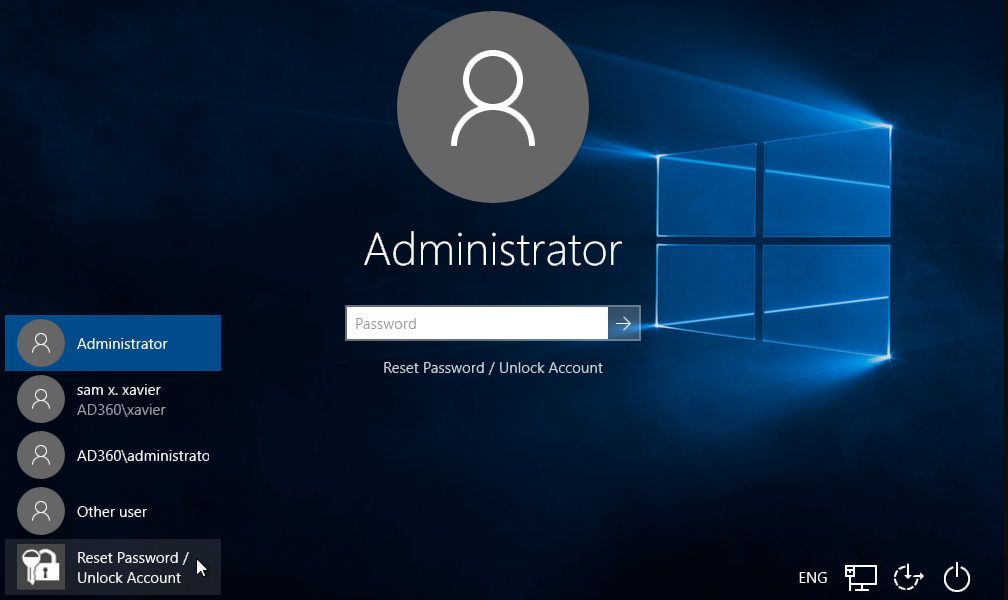Click the large Administrator profile picture
Screen dimensions: 1008x600
point(492,107)
